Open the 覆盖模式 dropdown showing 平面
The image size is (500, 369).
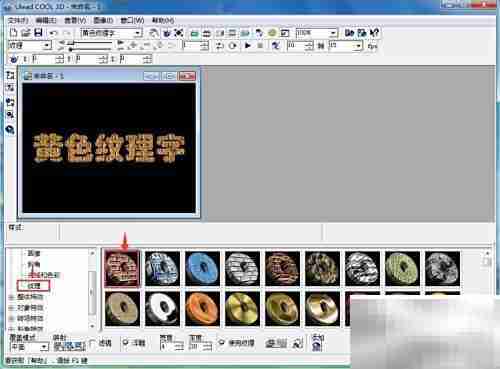click(x=44, y=347)
